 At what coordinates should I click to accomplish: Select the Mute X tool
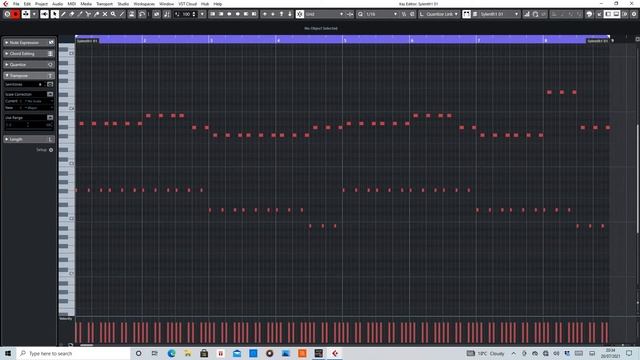105,14
